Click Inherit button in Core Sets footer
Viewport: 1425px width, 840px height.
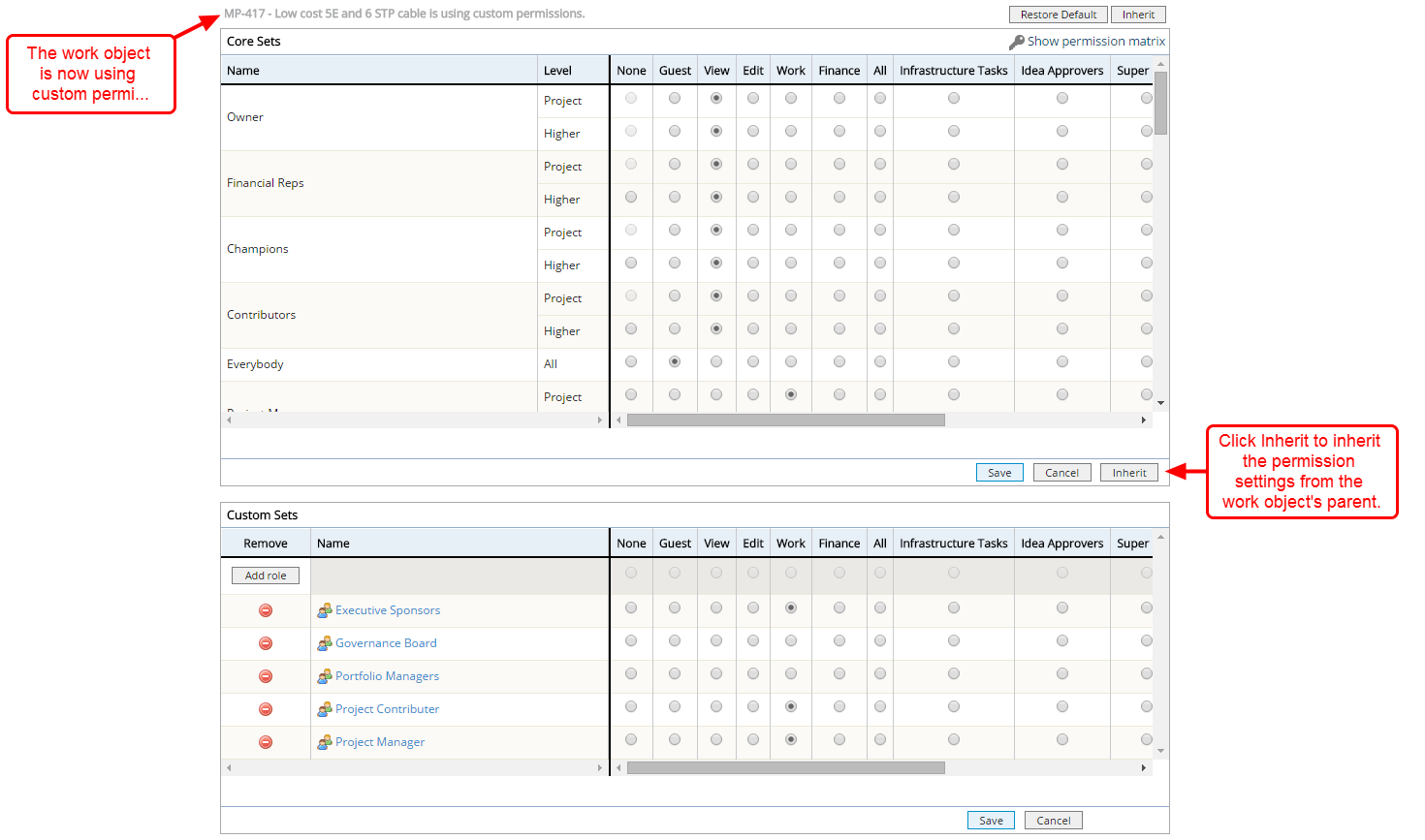click(x=1129, y=473)
